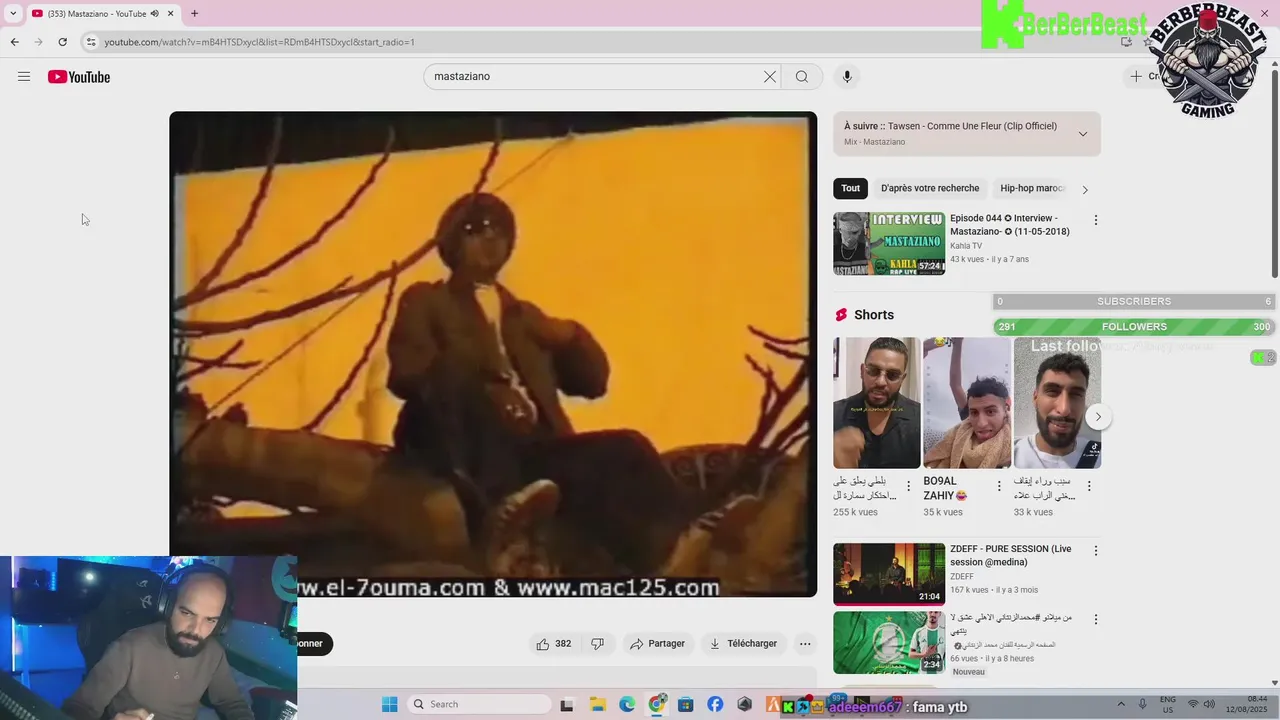Click the Episode 044 Interview video title
This screenshot has height=720, width=1280.
coord(1010,225)
